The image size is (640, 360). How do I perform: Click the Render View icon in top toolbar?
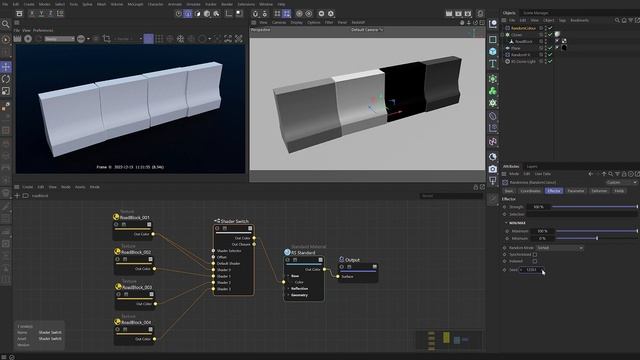pyautogui.click(x=449, y=13)
